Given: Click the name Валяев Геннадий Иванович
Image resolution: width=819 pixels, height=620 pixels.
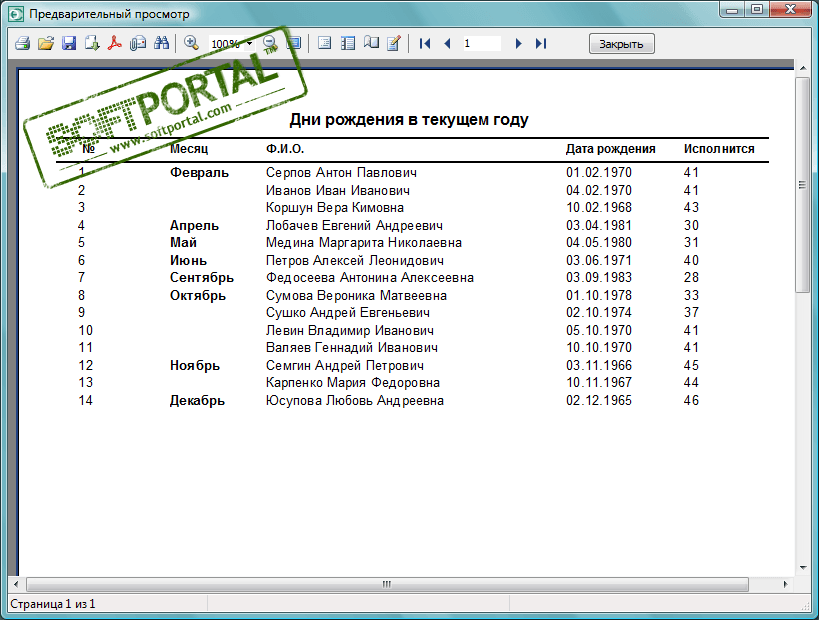Looking at the screenshot, I should 352,347.
